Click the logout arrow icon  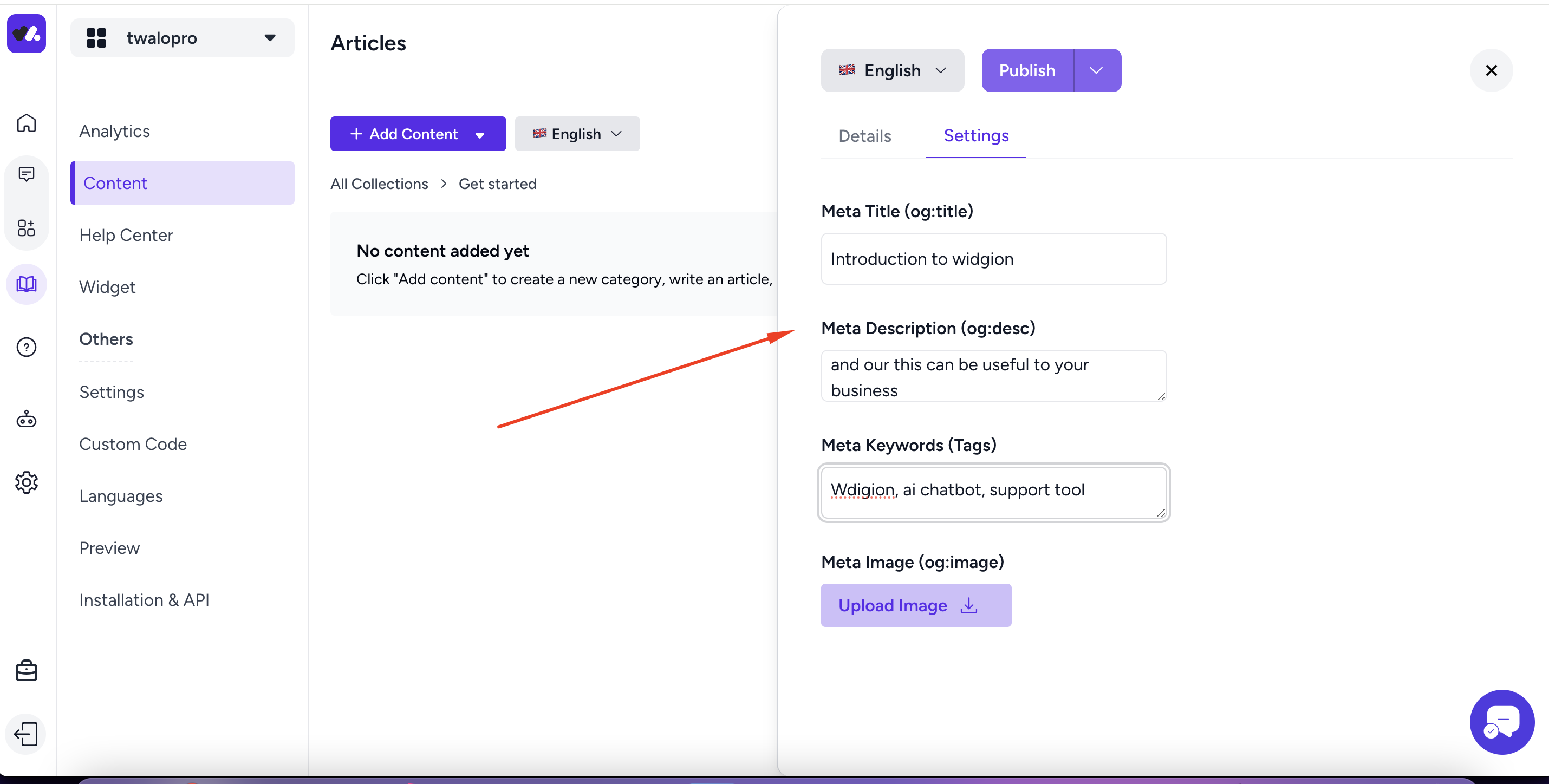pos(27,734)
